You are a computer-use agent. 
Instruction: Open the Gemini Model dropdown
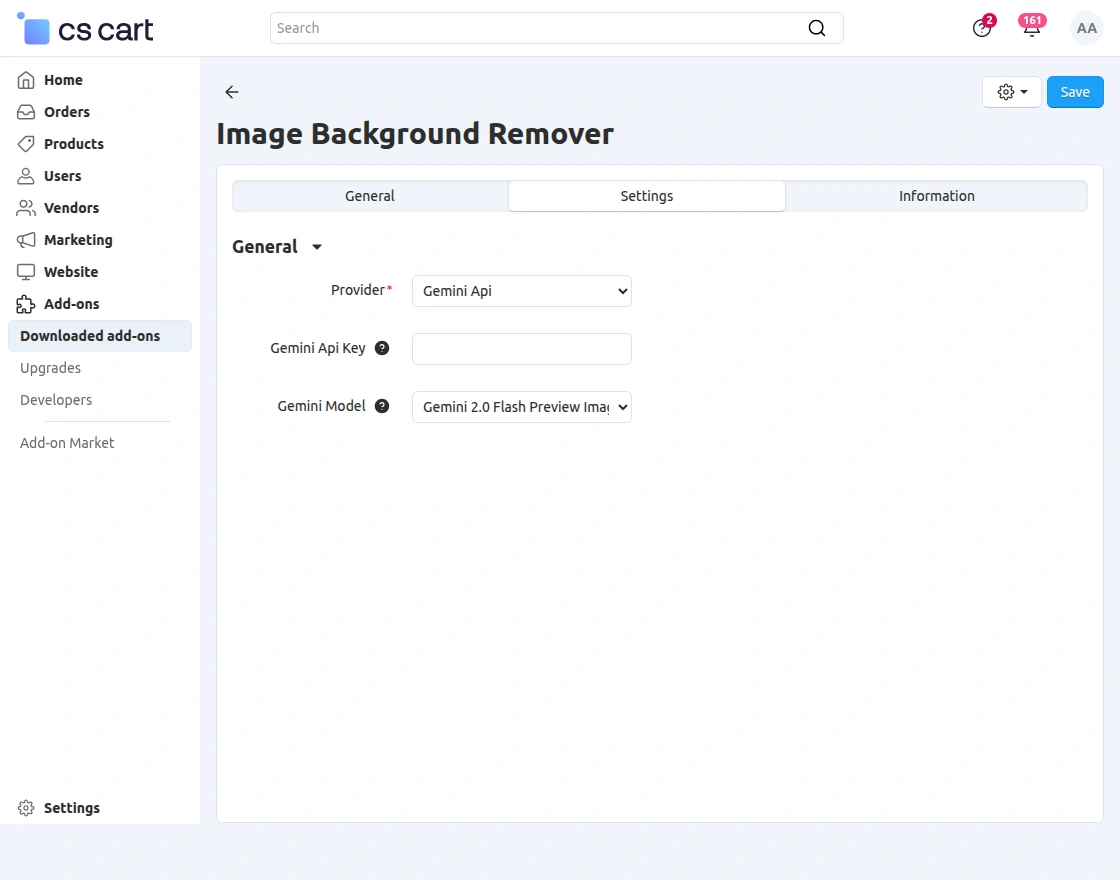point(521,407)
